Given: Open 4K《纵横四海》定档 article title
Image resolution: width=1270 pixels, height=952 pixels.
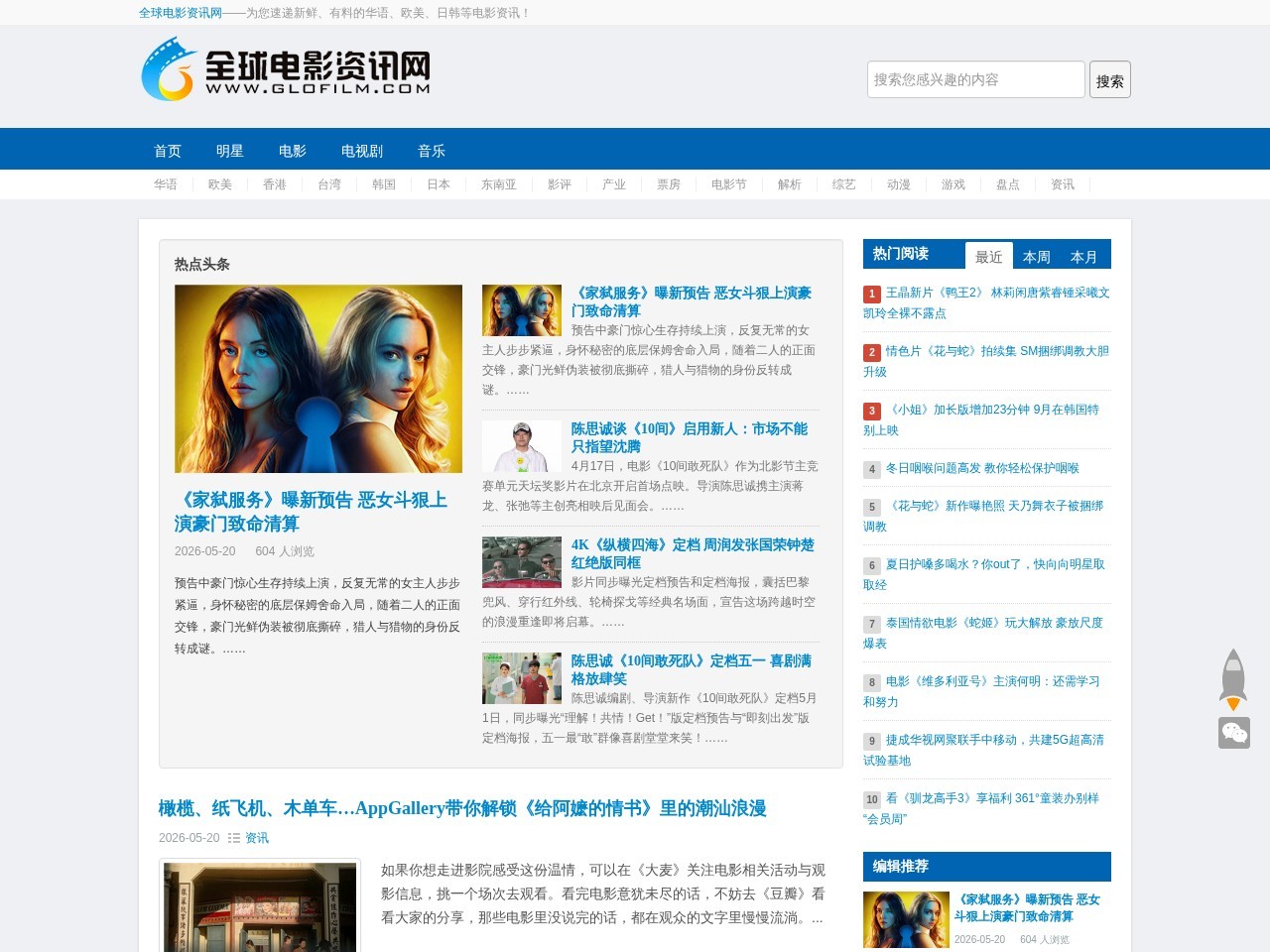Looking at the screenshot, I should [x=693, y=553].
